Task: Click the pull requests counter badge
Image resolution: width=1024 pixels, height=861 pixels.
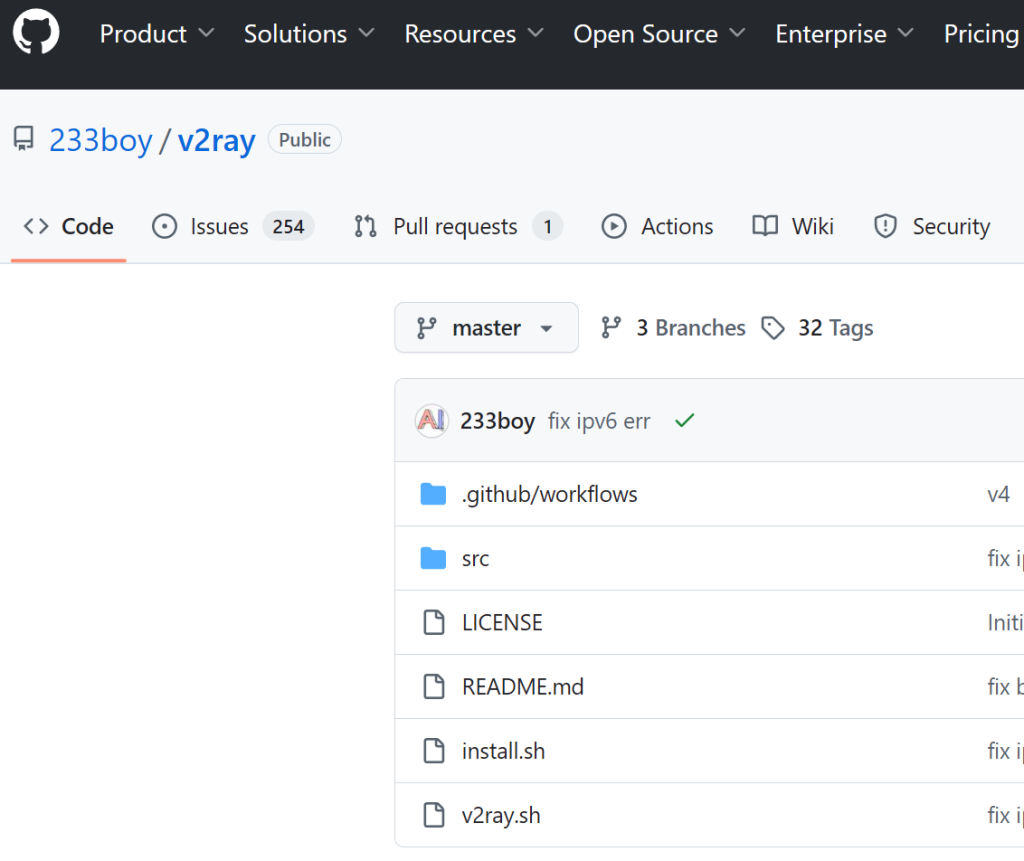Action: [547, 227]
